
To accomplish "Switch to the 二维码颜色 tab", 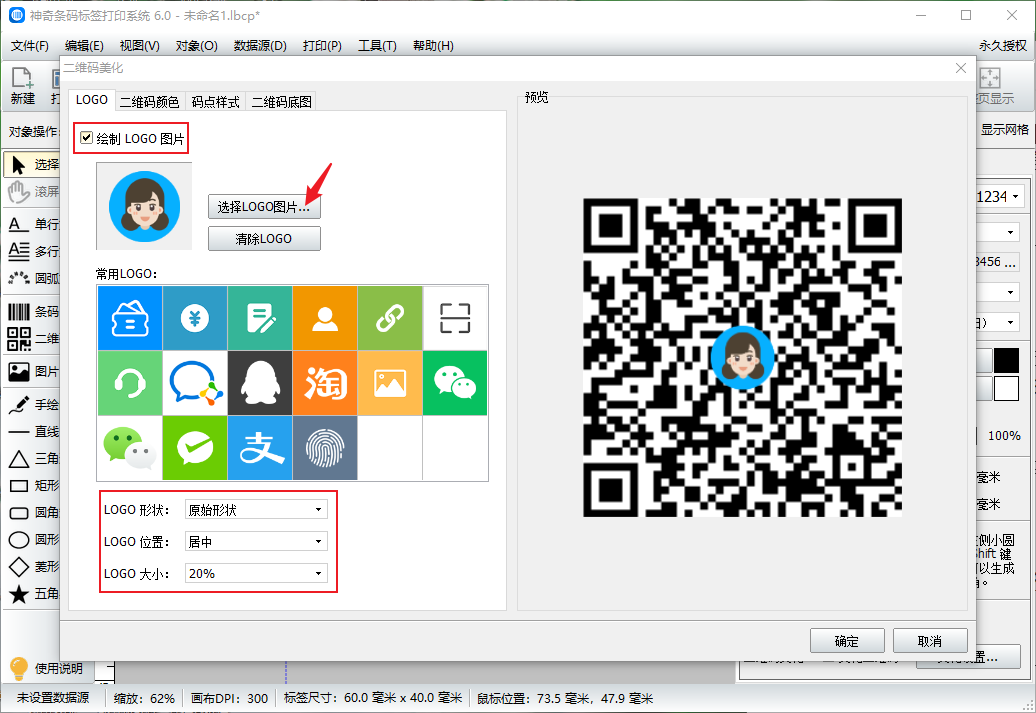I will point(149,102).
